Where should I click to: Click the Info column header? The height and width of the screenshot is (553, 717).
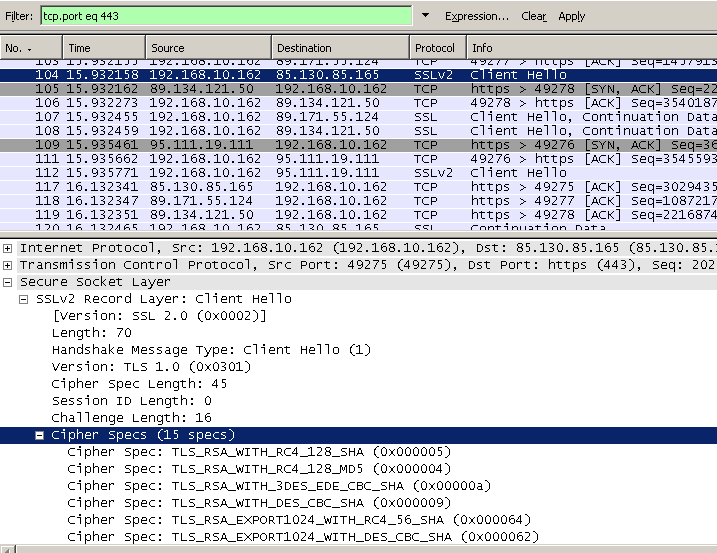590,48
